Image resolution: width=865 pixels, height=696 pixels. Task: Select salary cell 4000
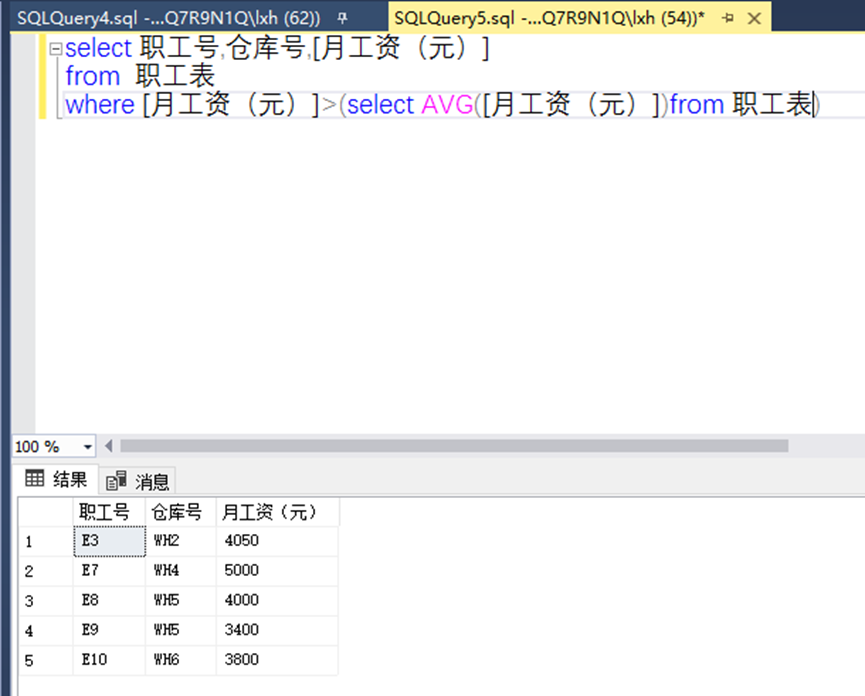277,601
